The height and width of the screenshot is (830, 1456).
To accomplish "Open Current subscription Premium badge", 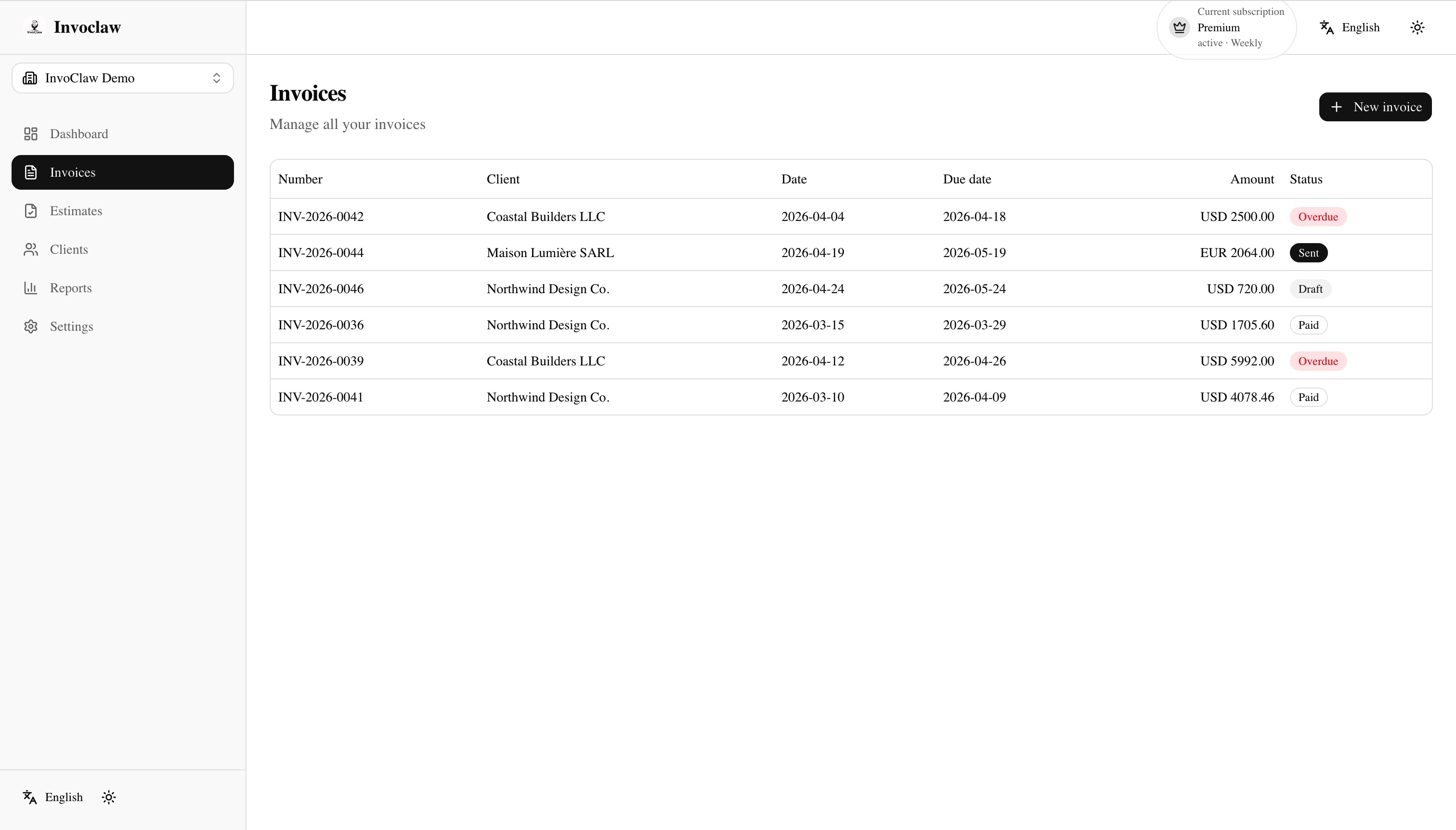I will pos(1227,27).
